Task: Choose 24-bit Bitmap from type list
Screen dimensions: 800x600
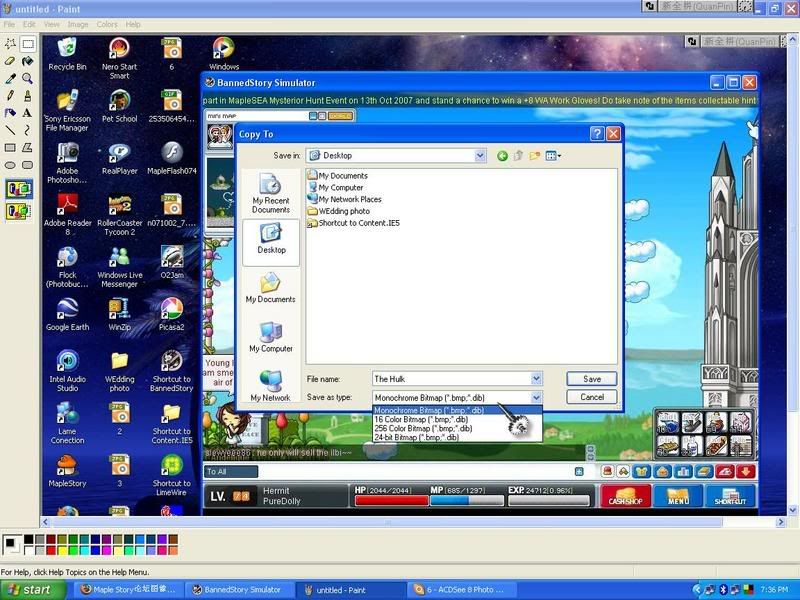Action: coord(457,437)
